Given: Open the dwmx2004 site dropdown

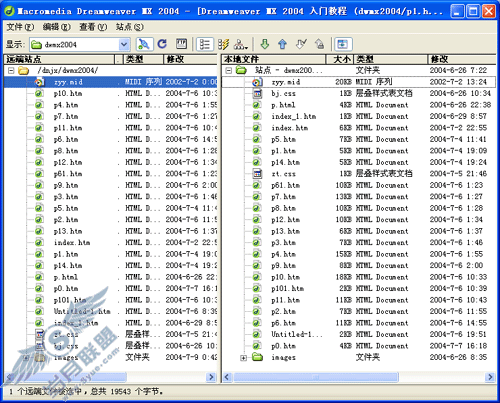Looking at the screenshot, I should 124,44.
